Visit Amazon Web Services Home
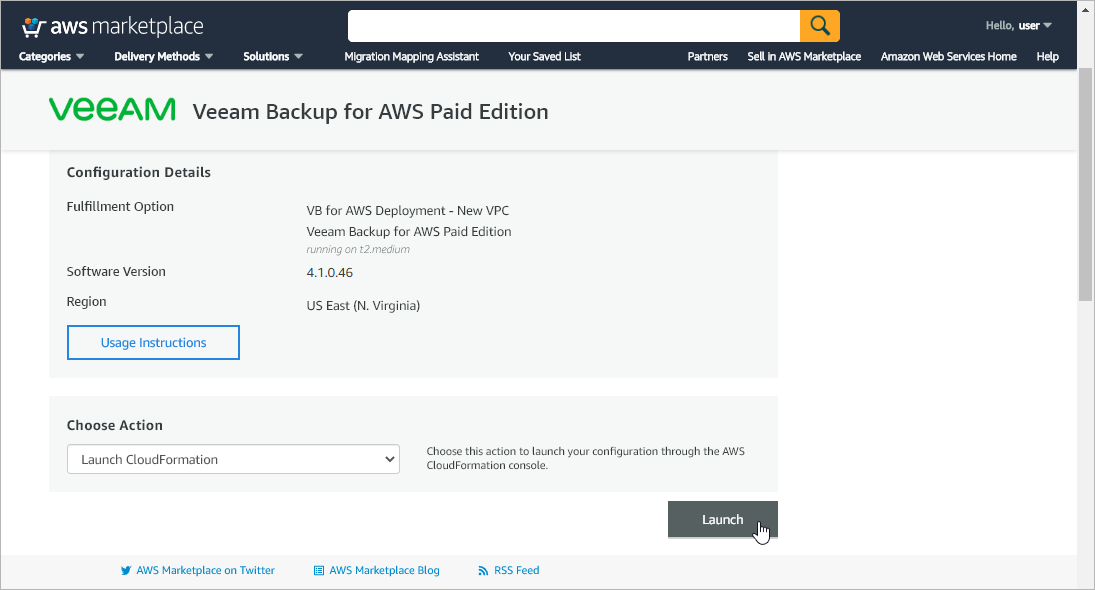The height and width of the screenshot is (590, 1095). pyautogui.click(x=948, y=57)
